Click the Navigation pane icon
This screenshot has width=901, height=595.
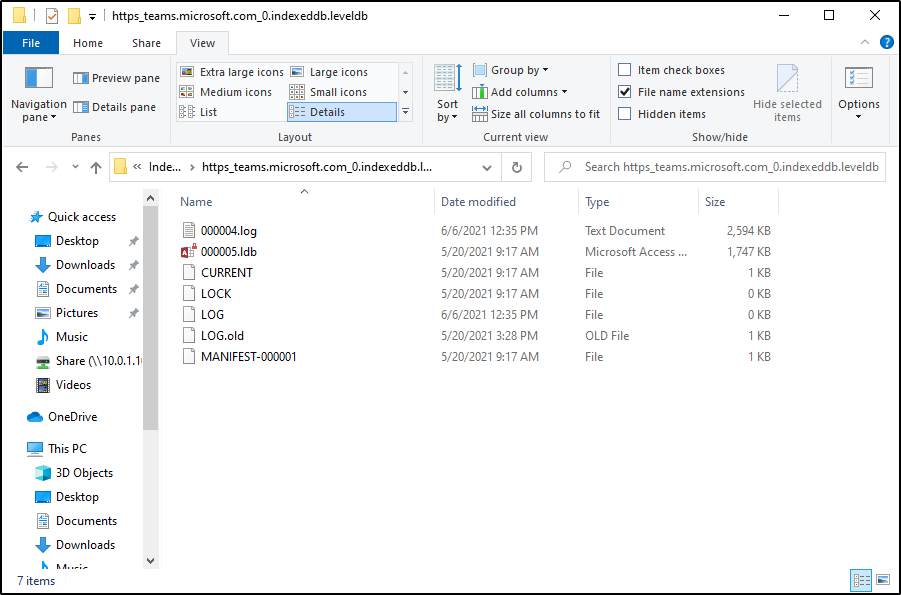(38, 80)
